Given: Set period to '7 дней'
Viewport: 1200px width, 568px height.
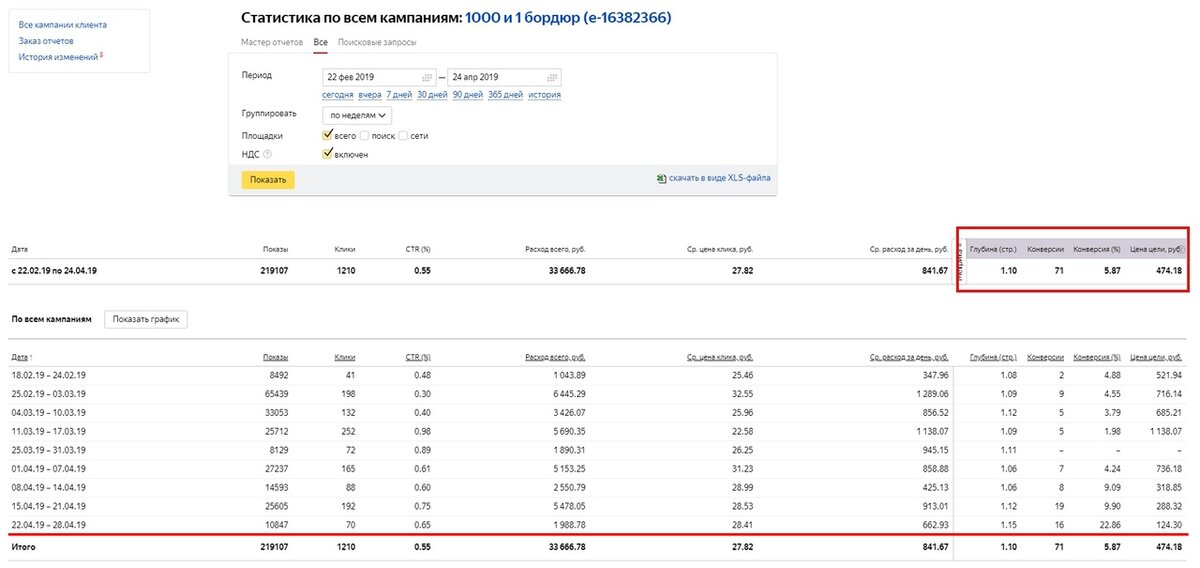Looking at the screenshot, I should (399, 95).
